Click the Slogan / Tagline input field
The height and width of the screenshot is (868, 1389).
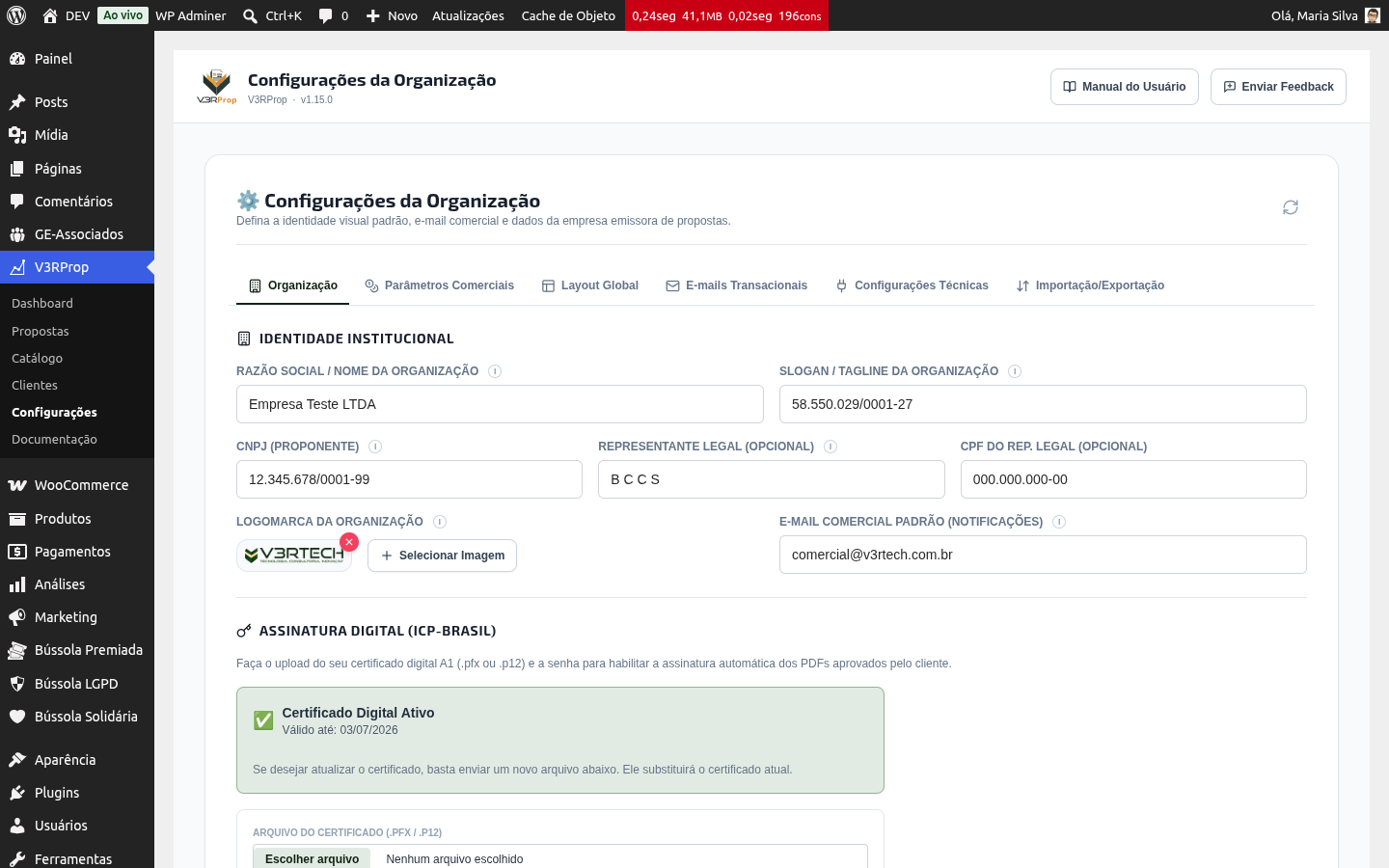point(1043,404)
